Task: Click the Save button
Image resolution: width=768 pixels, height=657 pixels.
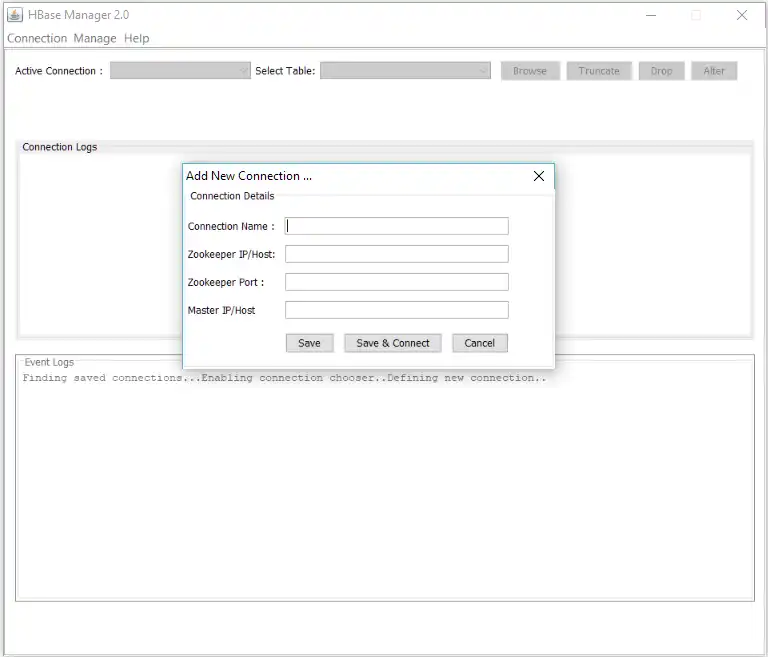Action: pyautogui.click(x=310, y=343)
